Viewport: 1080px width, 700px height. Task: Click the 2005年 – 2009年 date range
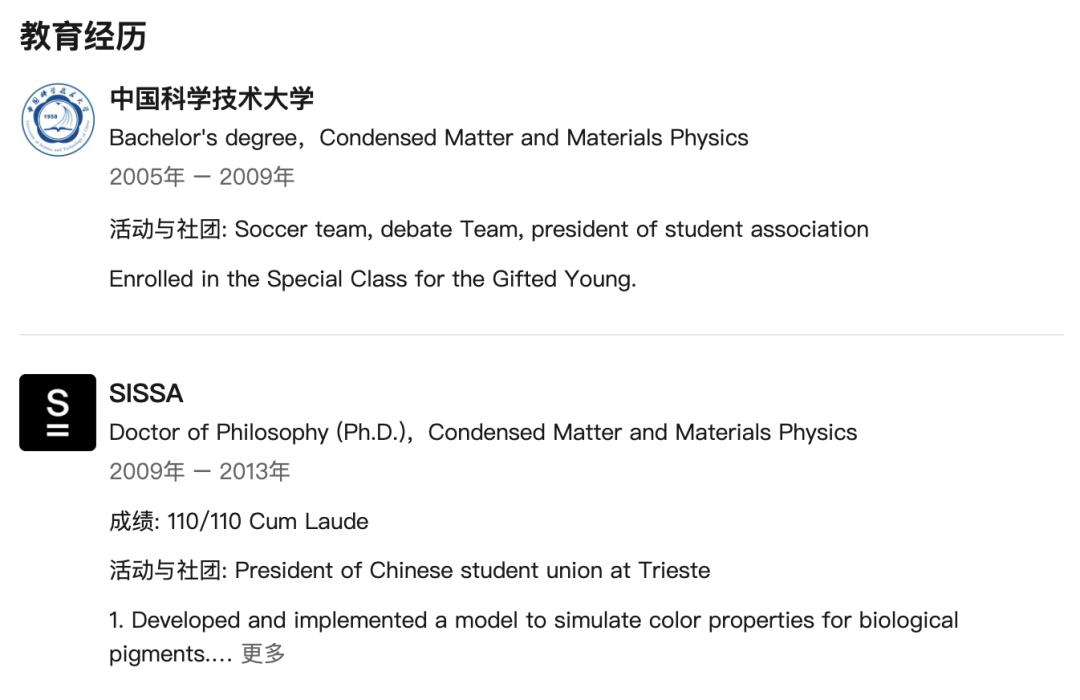(x=201, y=177)
